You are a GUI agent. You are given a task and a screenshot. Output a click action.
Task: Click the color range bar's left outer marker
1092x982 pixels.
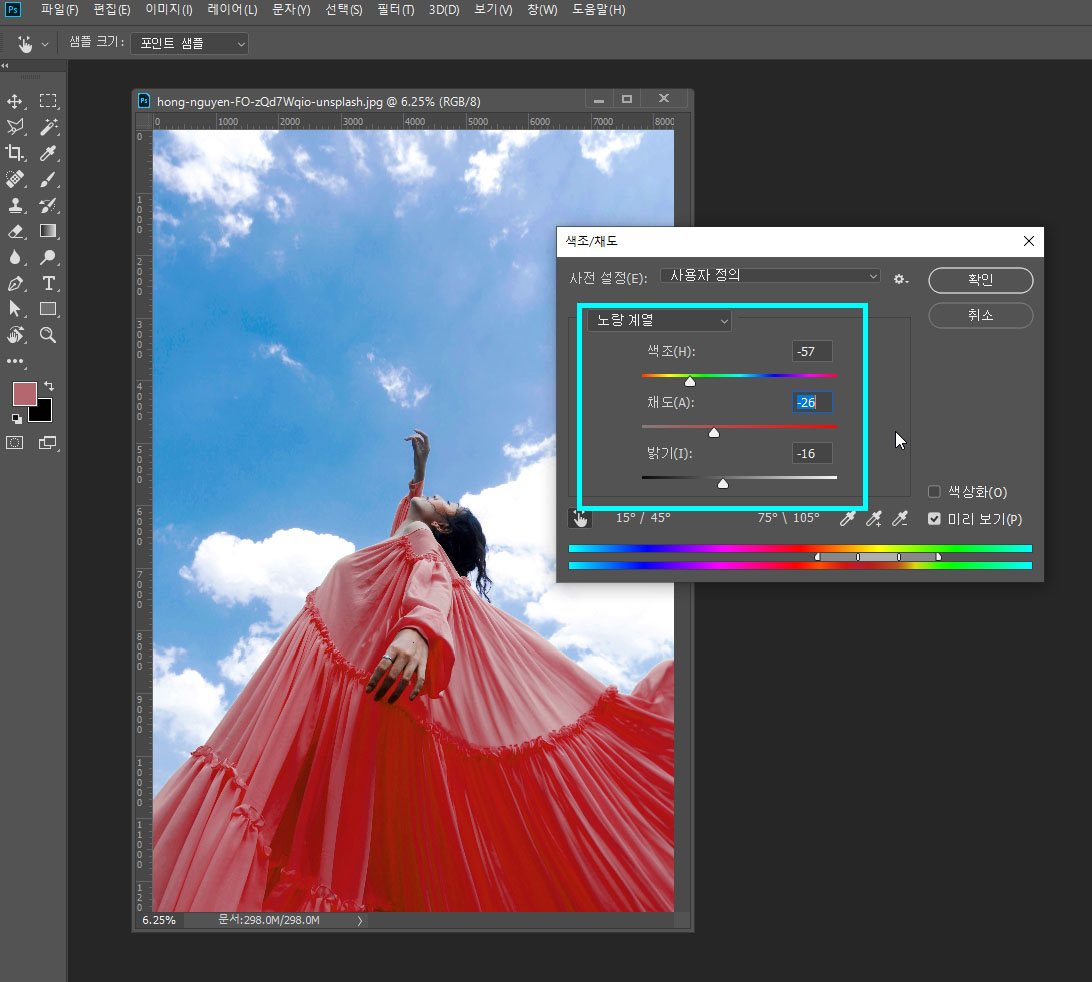coord(818,557)
